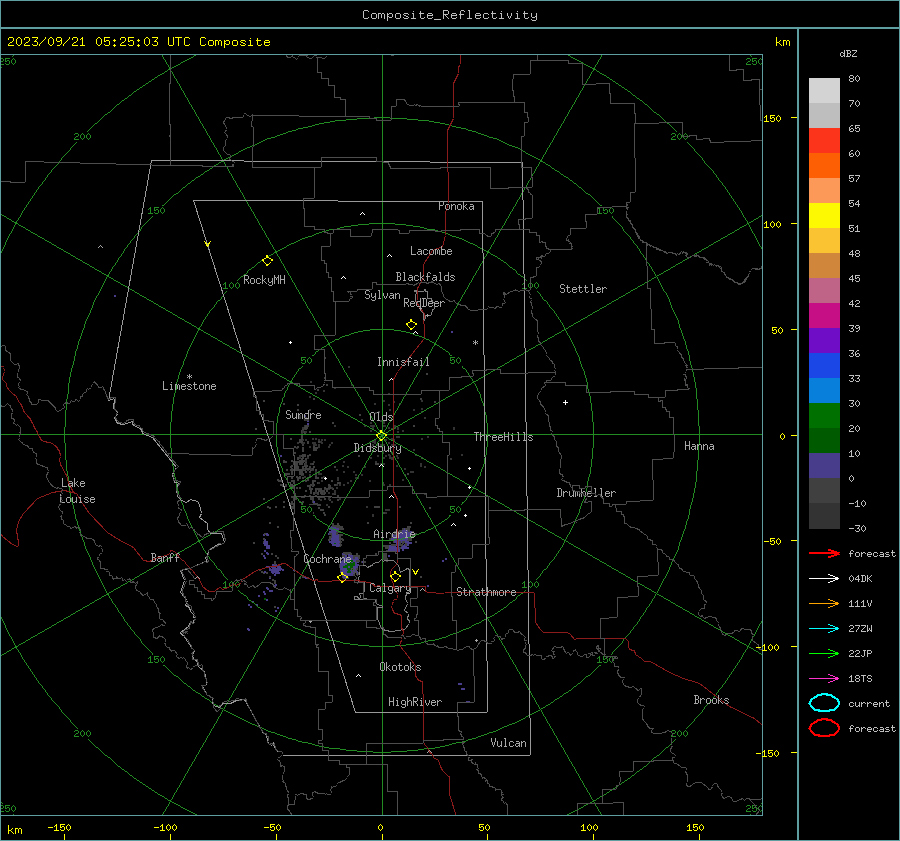Click the green echo cell east of Cochrane
The height and width of the screenshot is (841, 900).
(348, 567)
